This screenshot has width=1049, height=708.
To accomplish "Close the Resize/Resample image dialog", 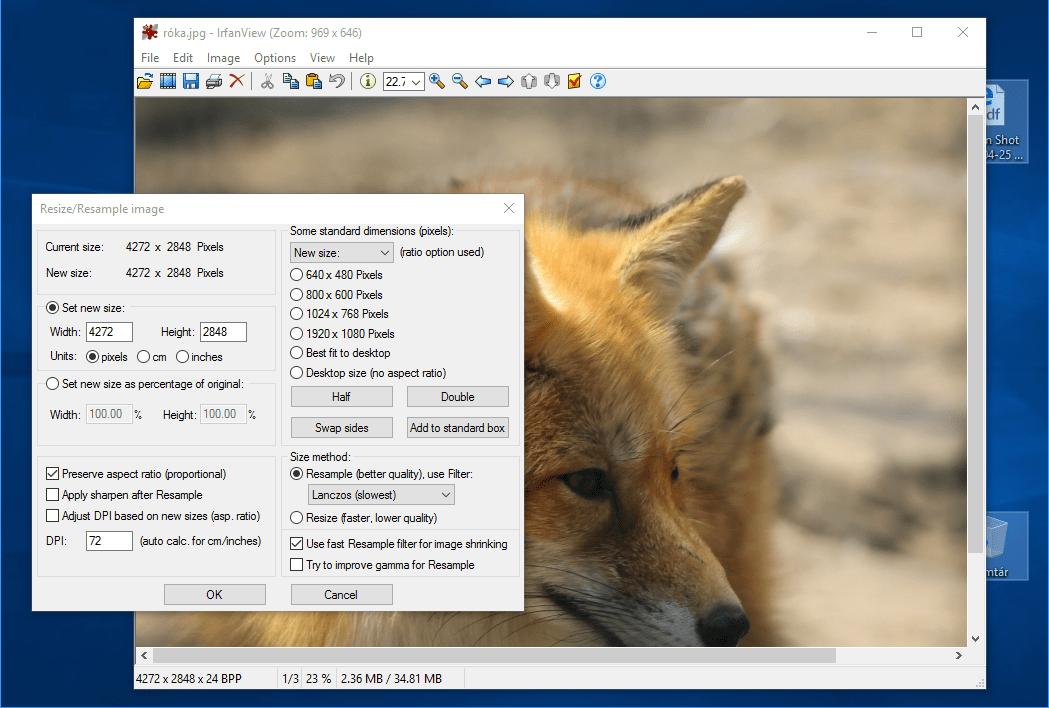I will [509, 208].
